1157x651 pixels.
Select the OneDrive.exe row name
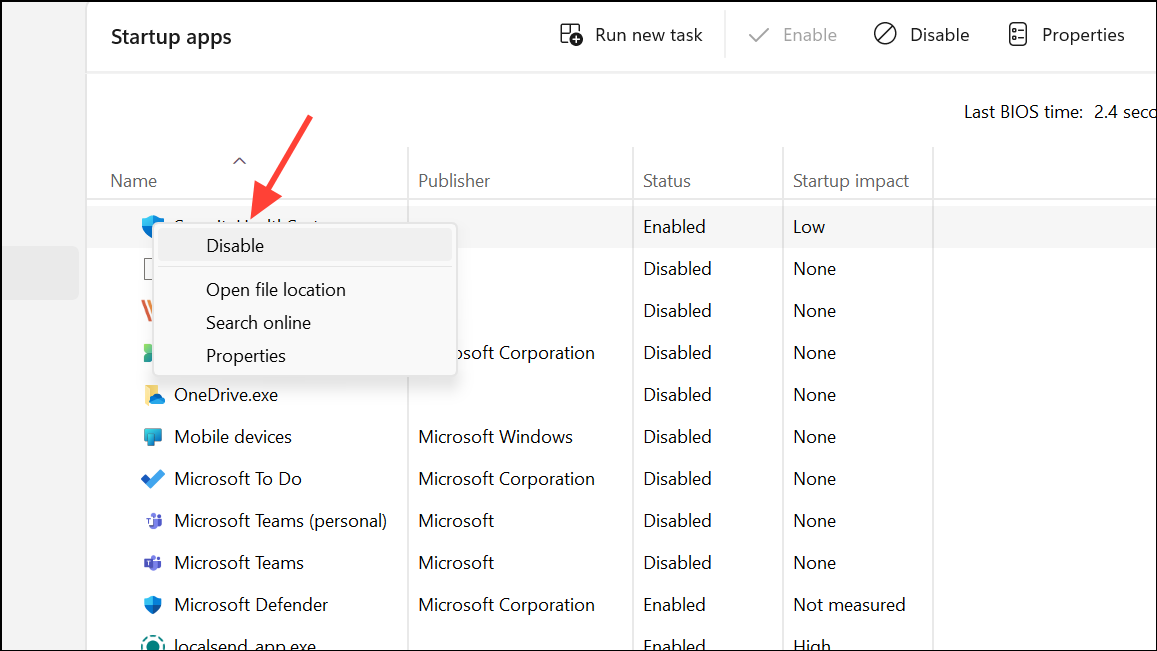(x=226, y=395)
